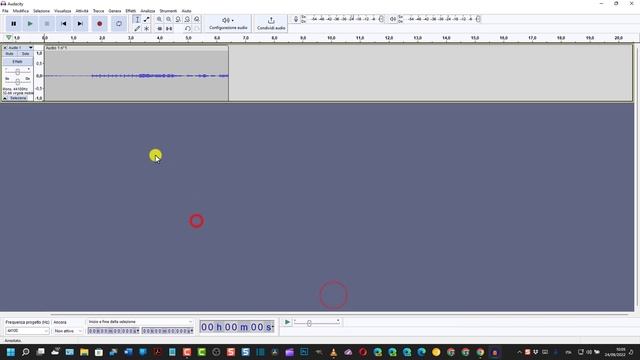Toggle Solo on Audio 1 track
Screen dimensions: 640x360
click(x=25, y=54)
